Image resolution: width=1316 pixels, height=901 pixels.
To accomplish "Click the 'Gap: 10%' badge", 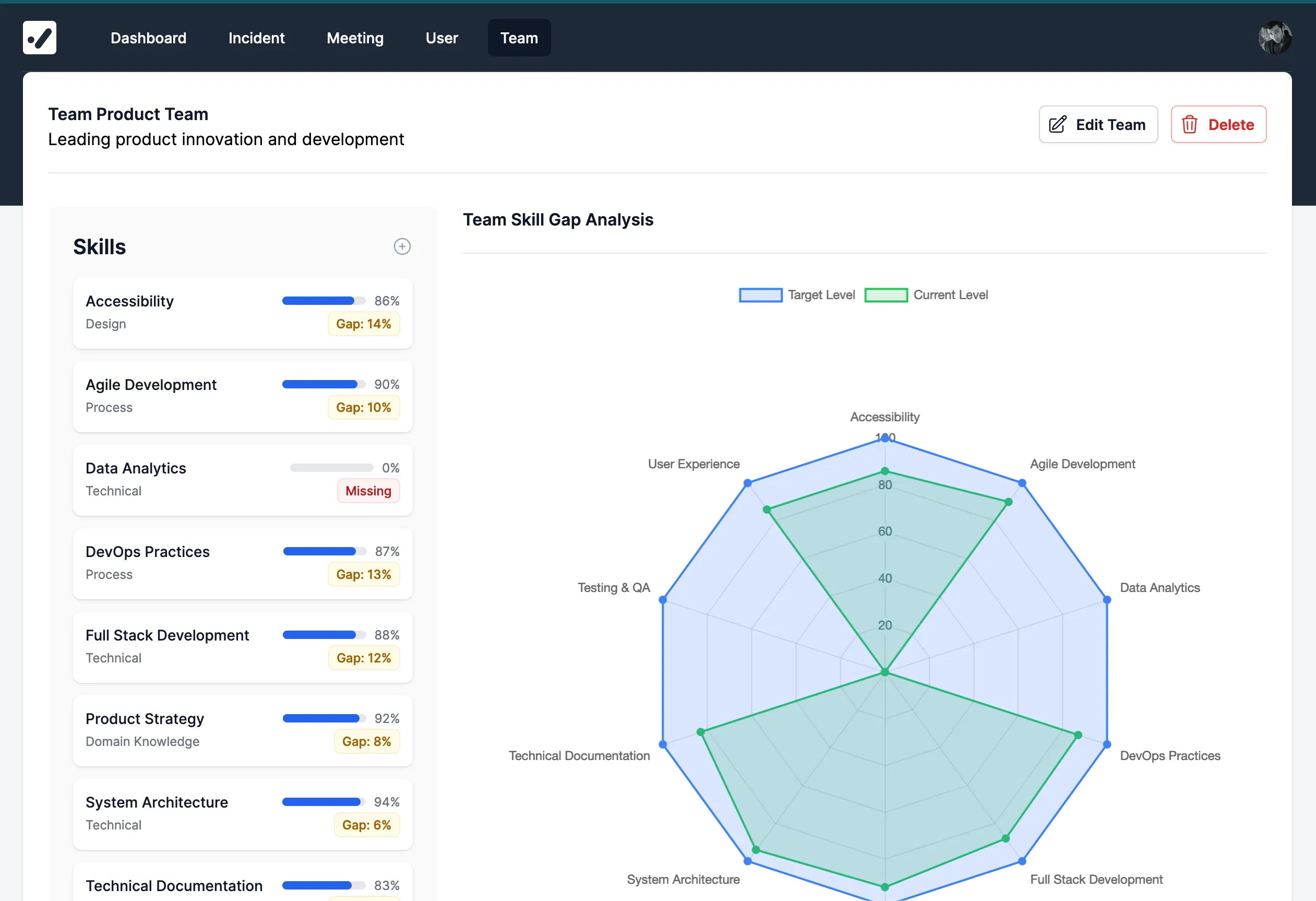I will pos(364,407).
